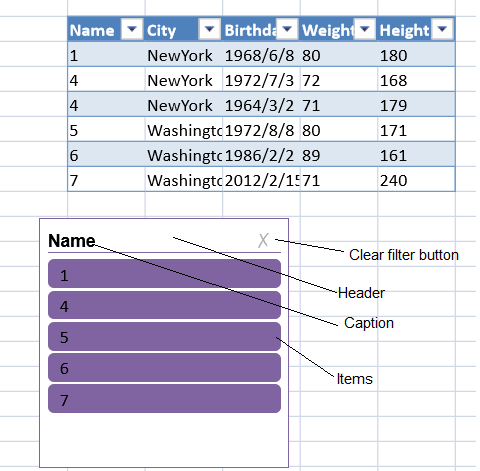This screenshot has width=480, height=471.
Task: Click the slicer Name caption
Action: click(x=72, y=241)
